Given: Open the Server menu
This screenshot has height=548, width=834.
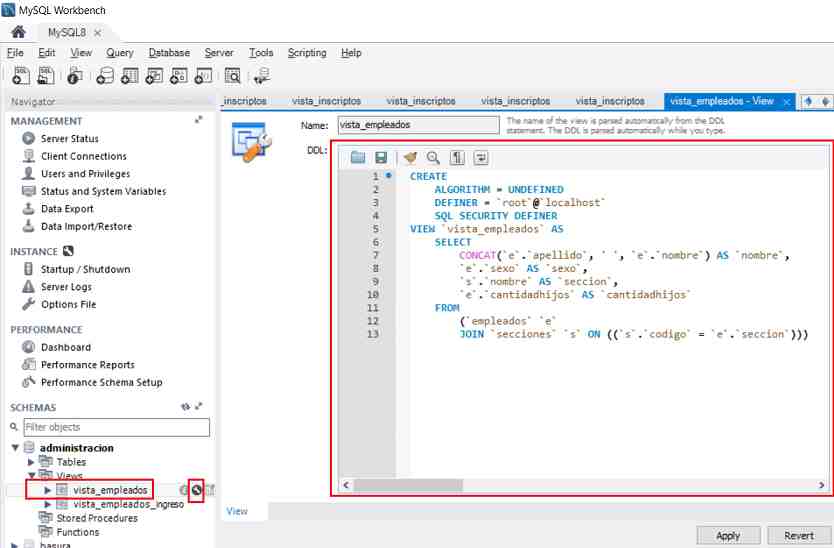Looking at the screenshot, I should click(x=219, y=53).
